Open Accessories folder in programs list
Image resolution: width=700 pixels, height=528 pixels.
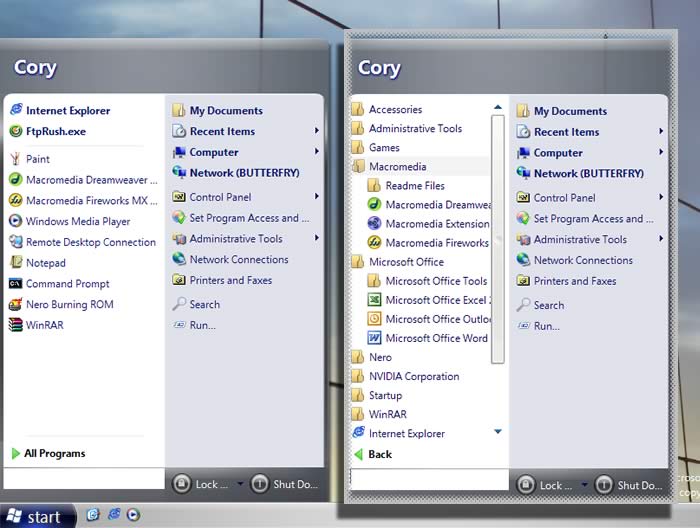[387, 109]
